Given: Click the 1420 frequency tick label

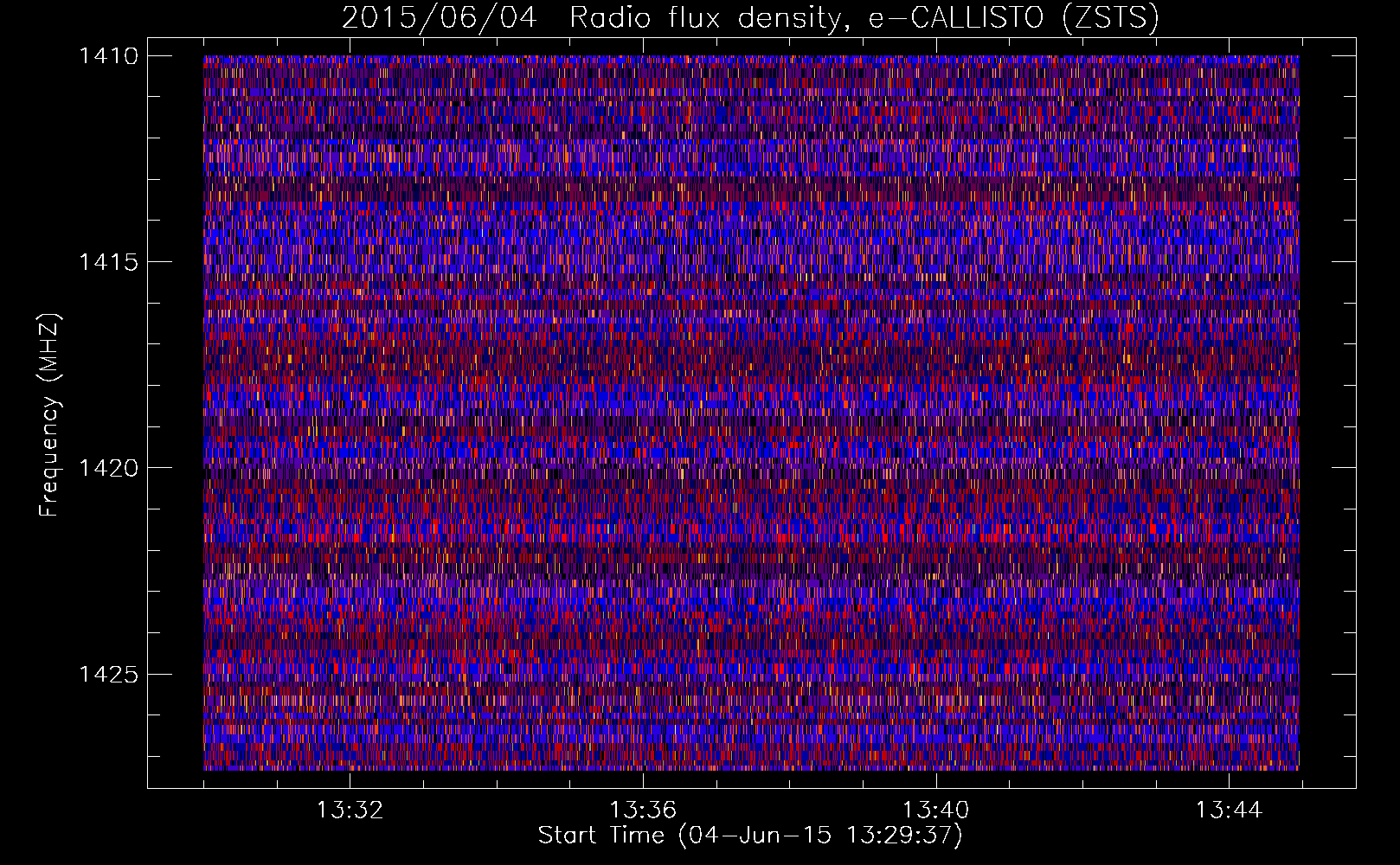Looking at the screenshot, I should 108,468.
